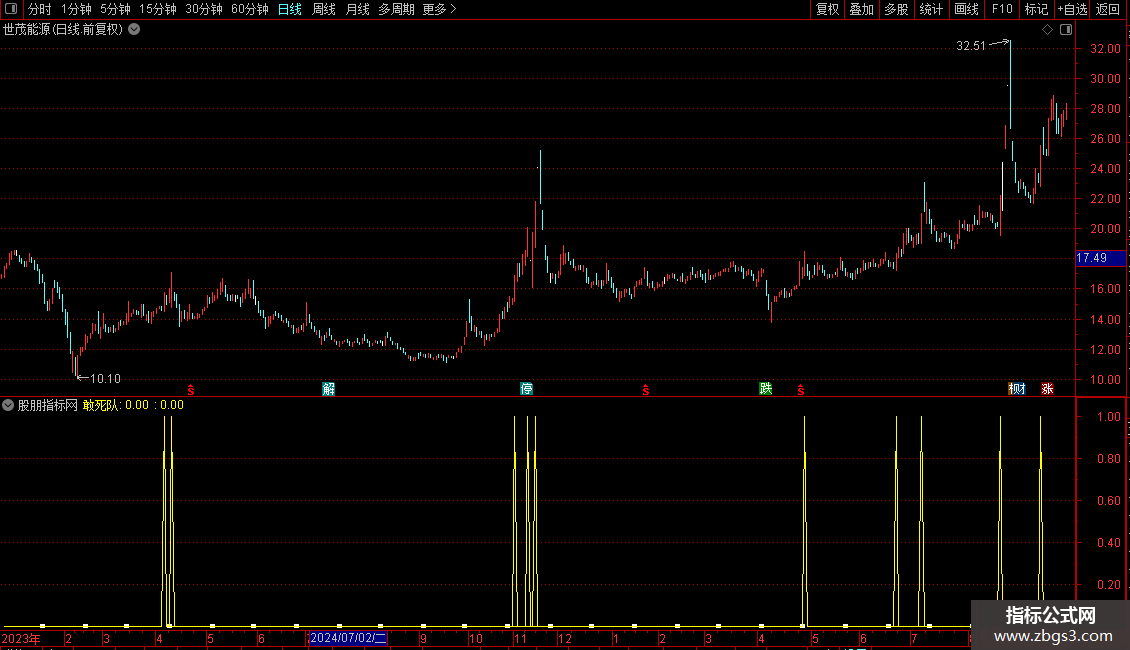The height and width of the screenshot is (650, 1130).
Task: Open the 世茂能源 chart settings dropdown arrow
Action: [x=134, y=30]
